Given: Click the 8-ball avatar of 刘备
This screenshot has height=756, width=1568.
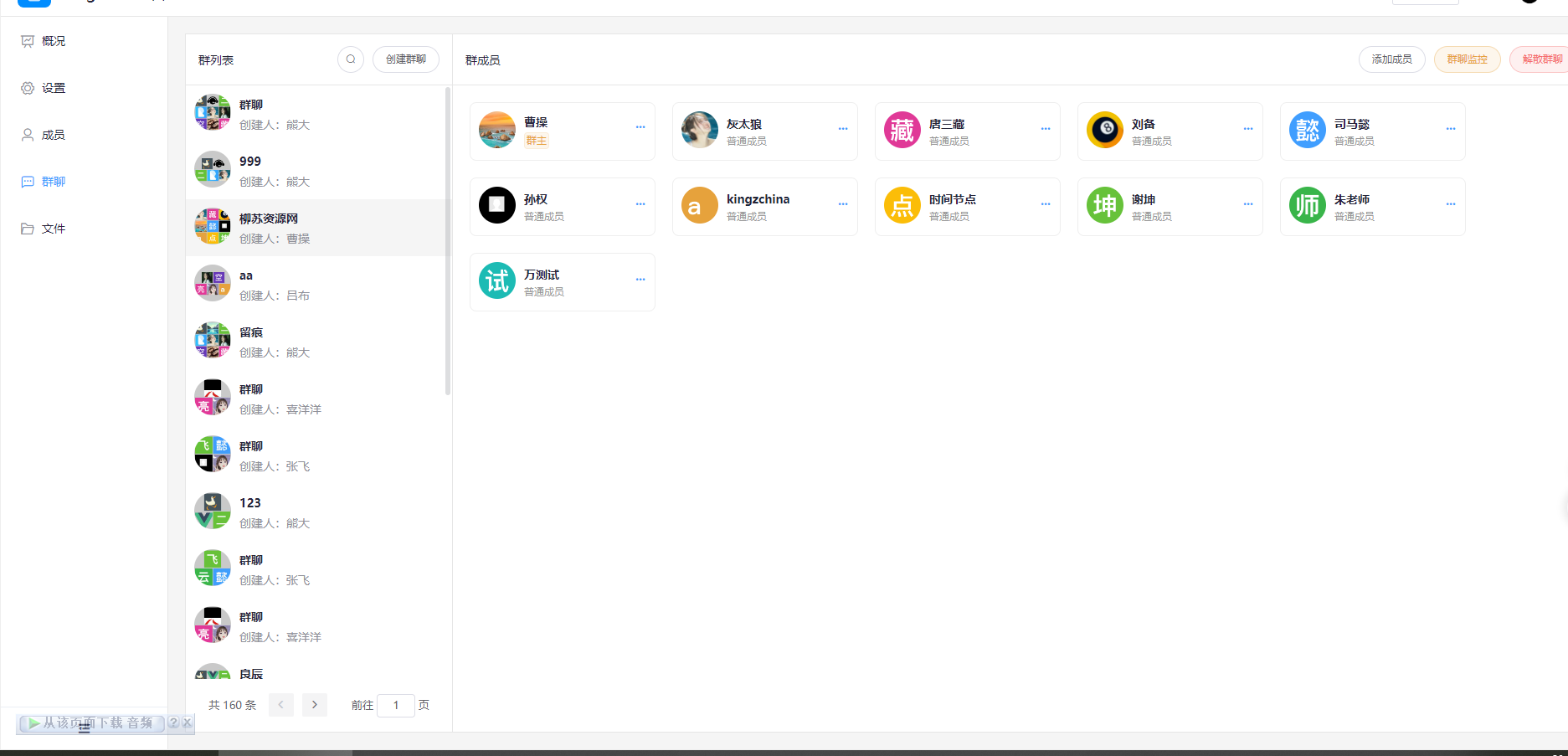Looking at the screenshot, I should click(1104, 130).
